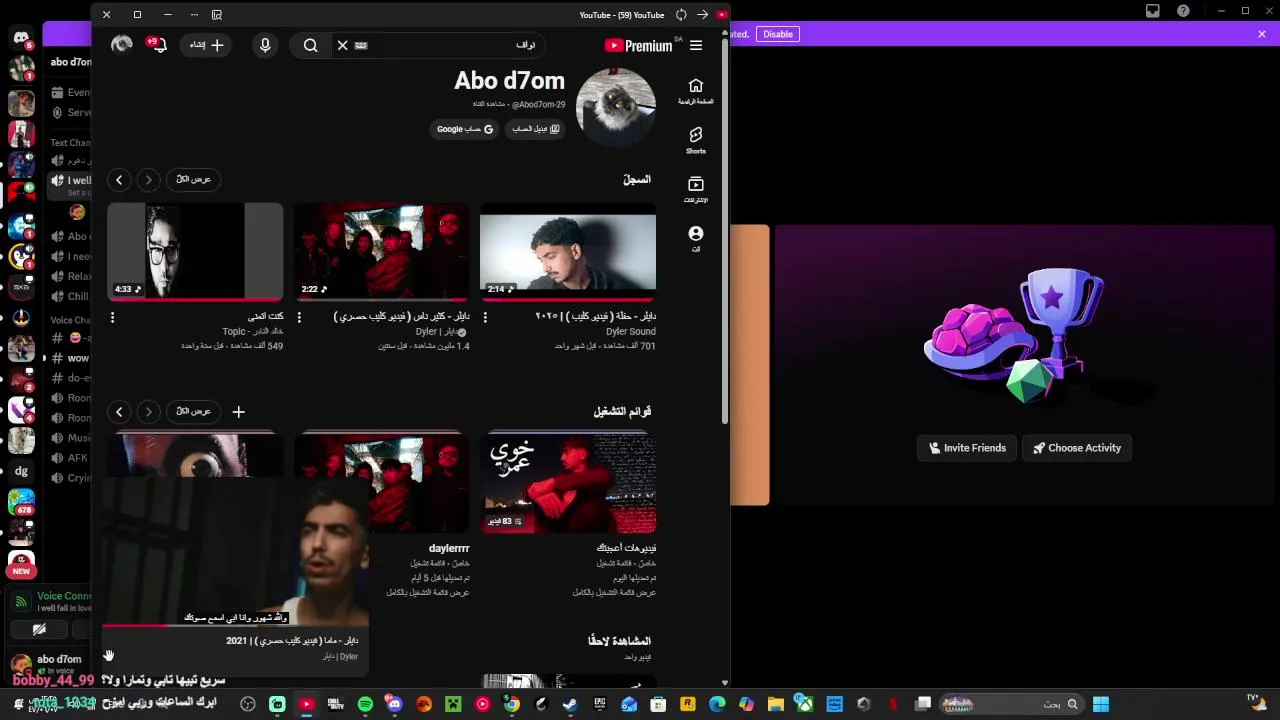Click the @Abod7om-29 channel handle
Viewport: 1280px width, 720px height.
coord(539,104)
